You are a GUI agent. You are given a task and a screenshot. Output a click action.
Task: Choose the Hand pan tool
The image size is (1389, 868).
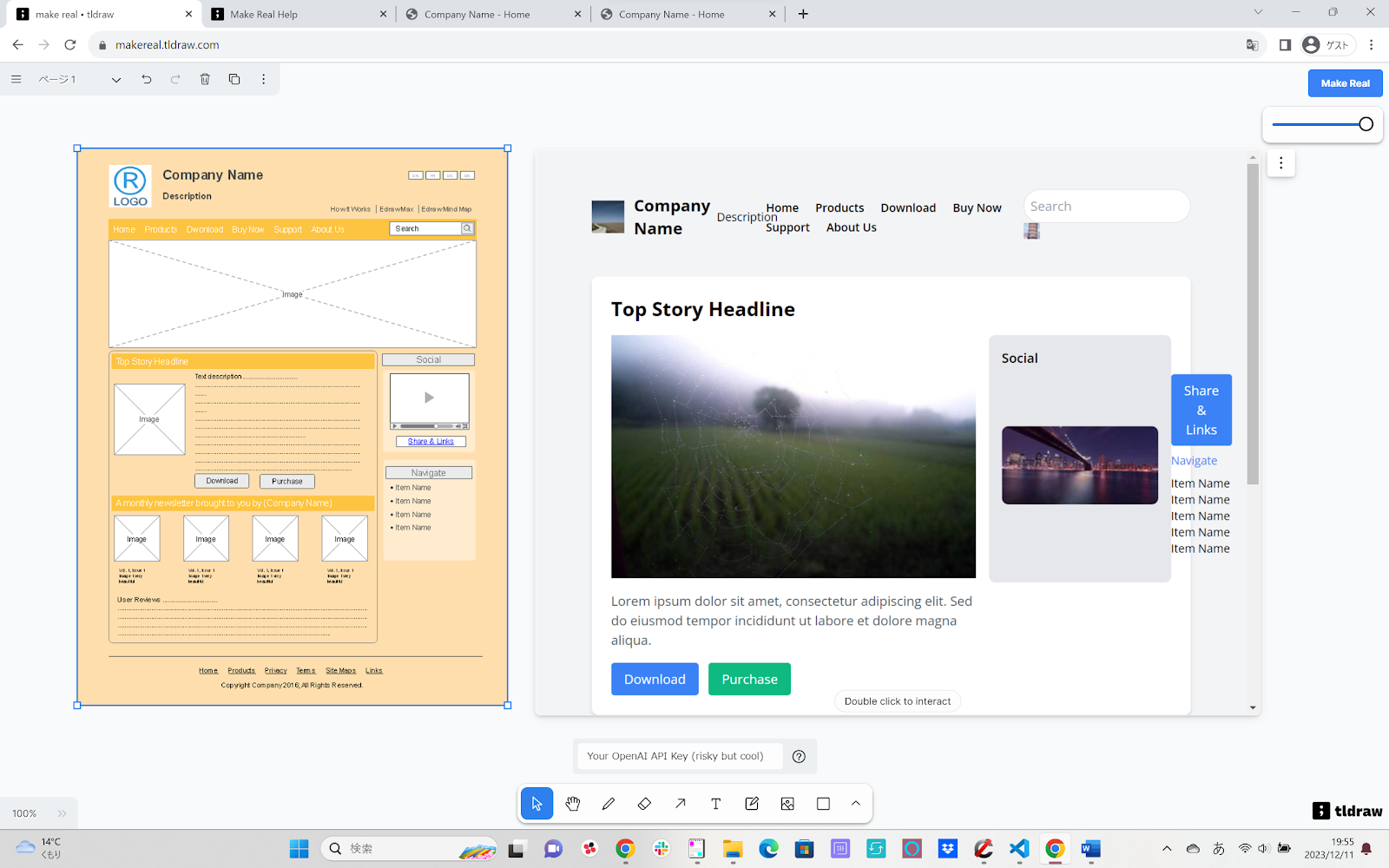(x=573, y=804)
